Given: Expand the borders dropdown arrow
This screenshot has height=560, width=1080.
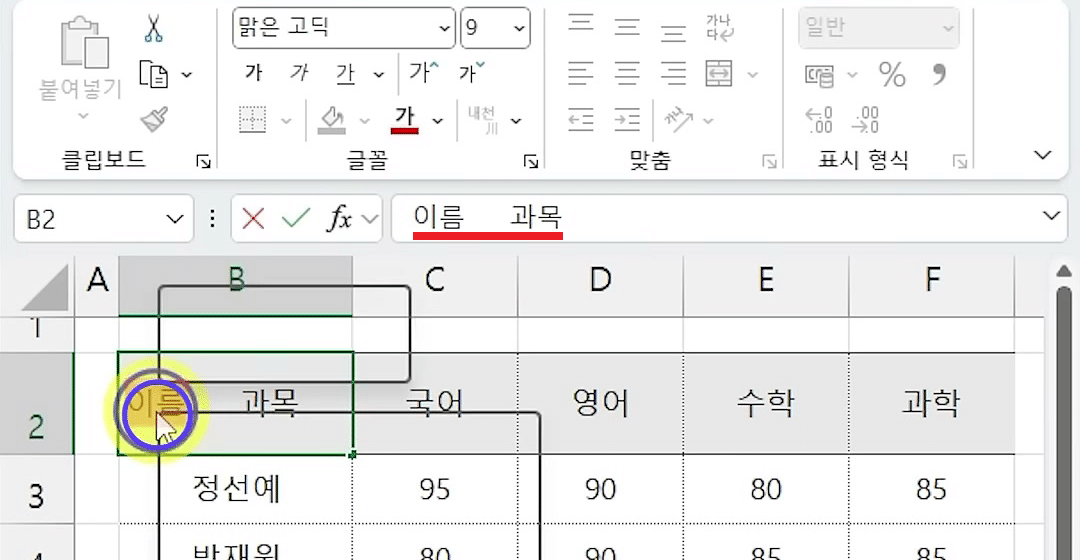Looking at the screenshot, I should point(286,121).
